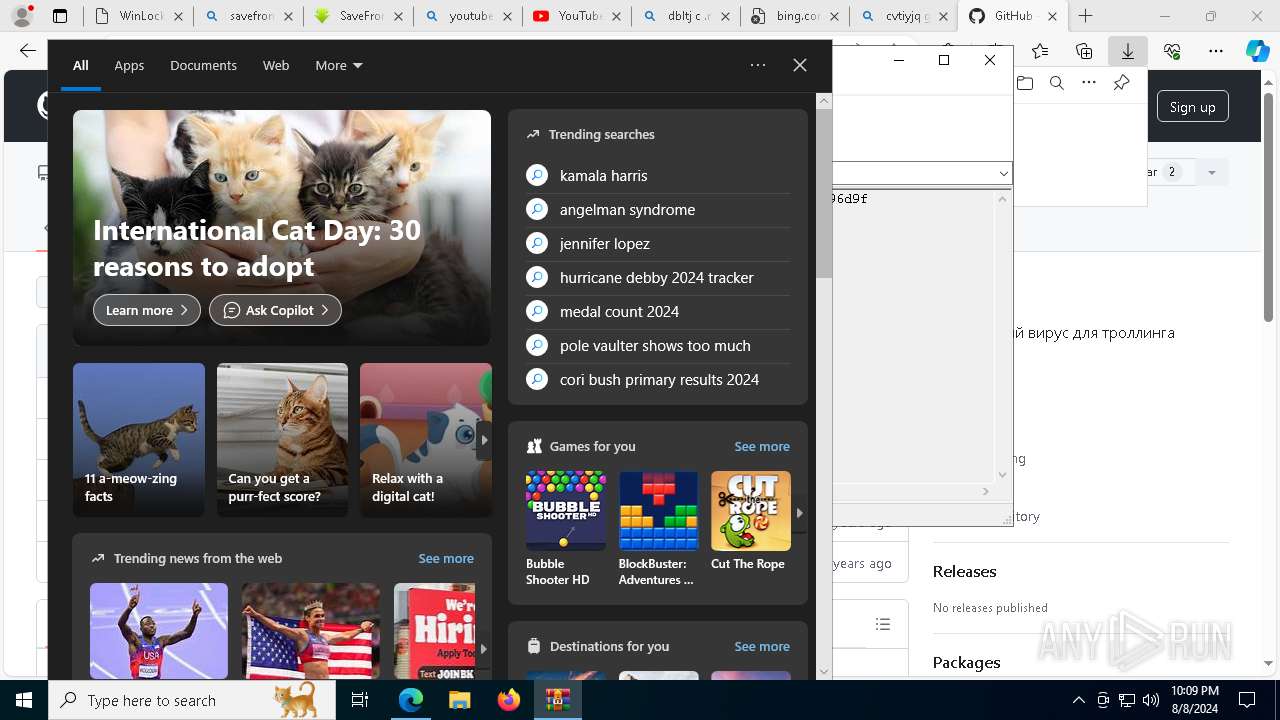
Task: Open Task View on the taskbar
Action: pos(360,700)
